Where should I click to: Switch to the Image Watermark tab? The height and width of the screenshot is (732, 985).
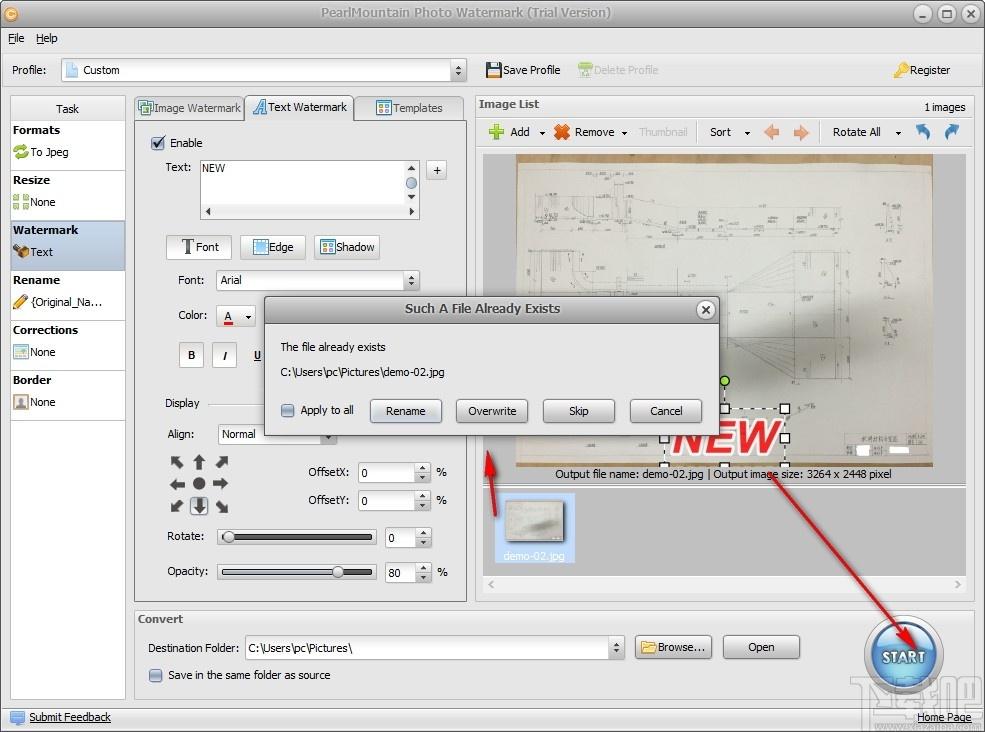pyautogui.click(x=190, y=108)
